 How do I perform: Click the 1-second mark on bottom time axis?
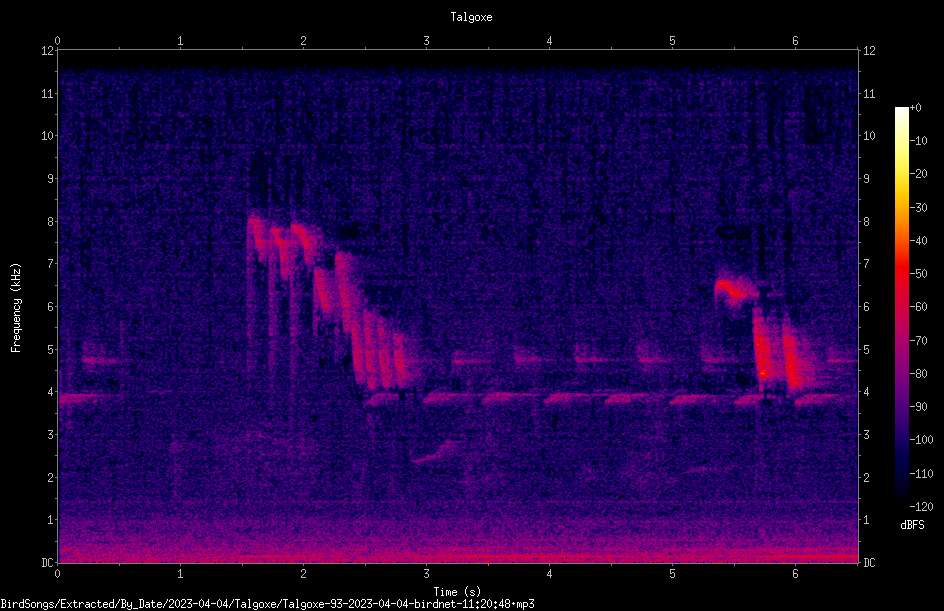tap(180, 574)
